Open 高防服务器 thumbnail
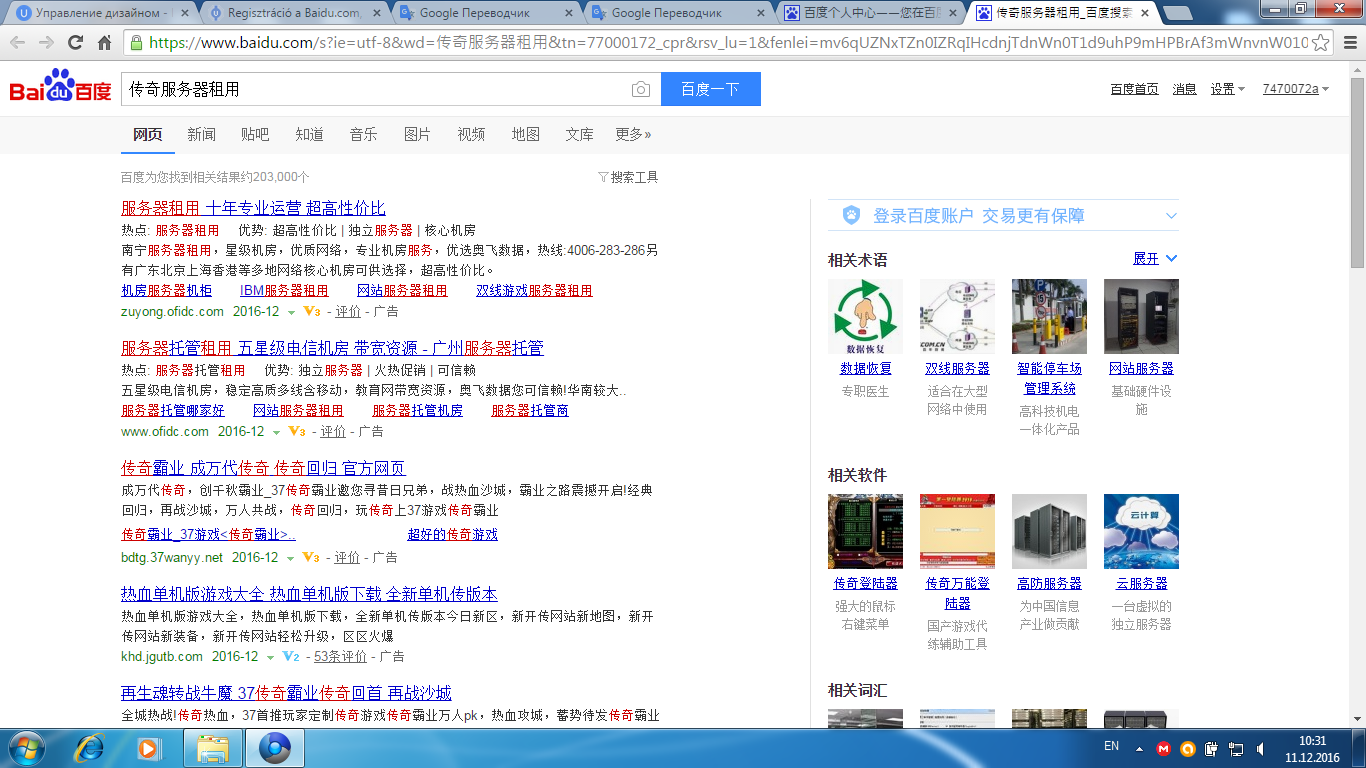 click(x=1049, y=532)
